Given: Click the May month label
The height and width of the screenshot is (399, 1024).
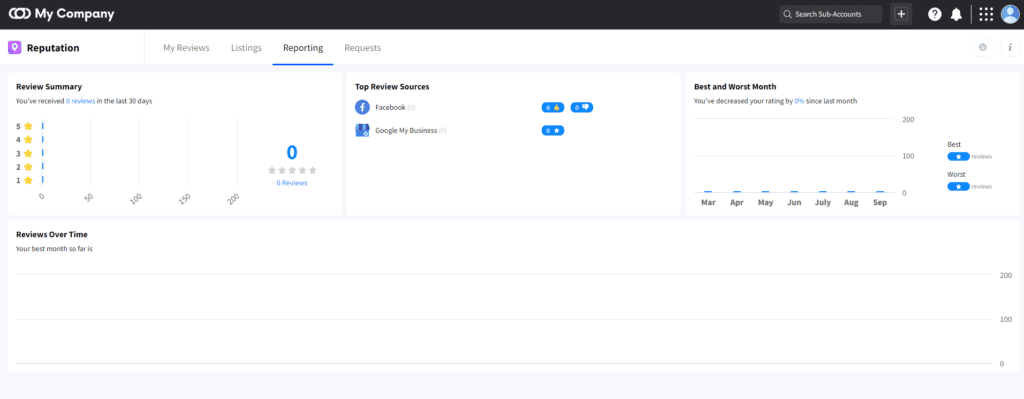Looking at the screenshot, I should pos(765,202).
